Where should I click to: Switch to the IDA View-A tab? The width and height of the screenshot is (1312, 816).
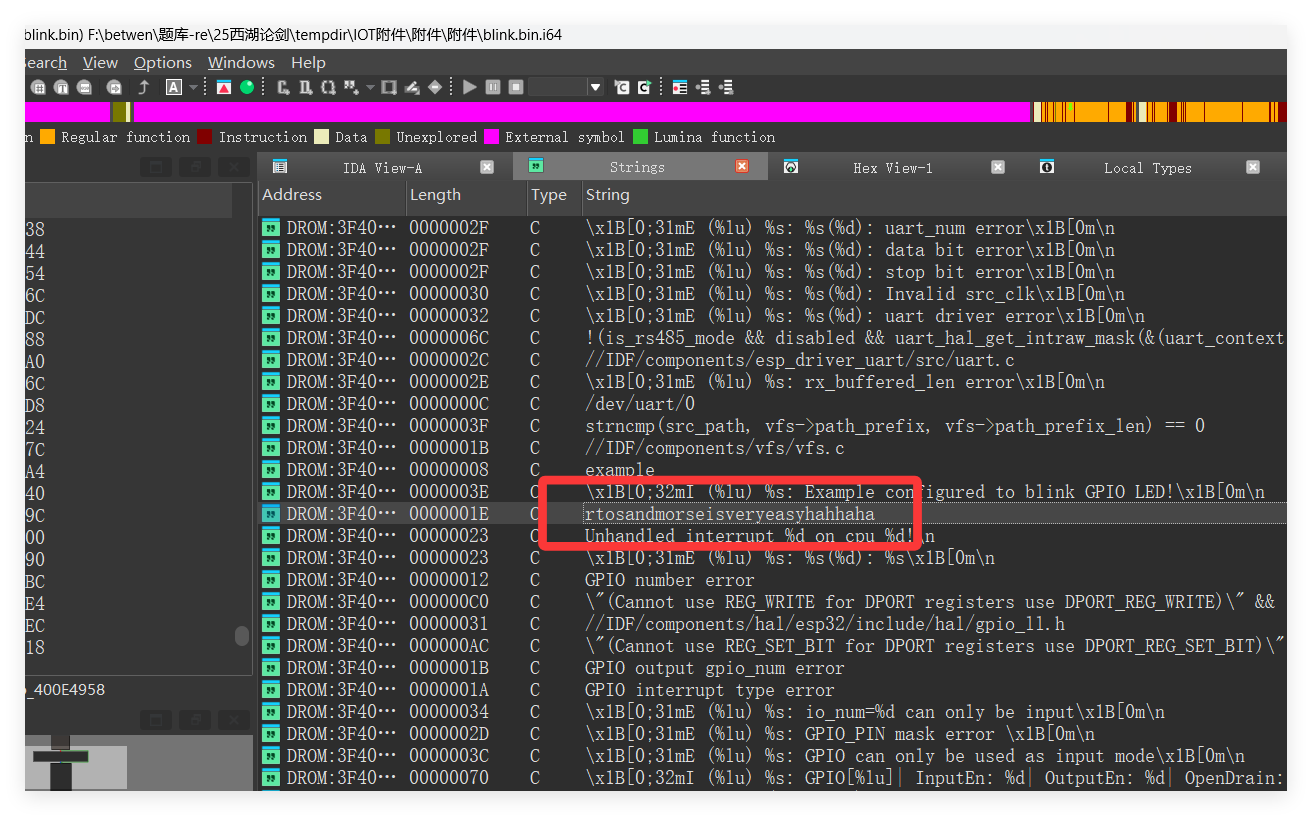click(x=383, y=168)
